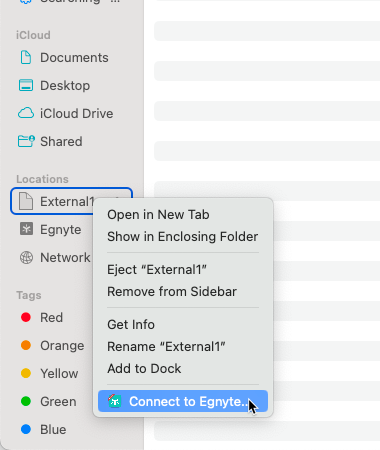Filter by the Red tag
This screenshot has height=450, width=380.
pyautogui.click(x=51, y=318)
